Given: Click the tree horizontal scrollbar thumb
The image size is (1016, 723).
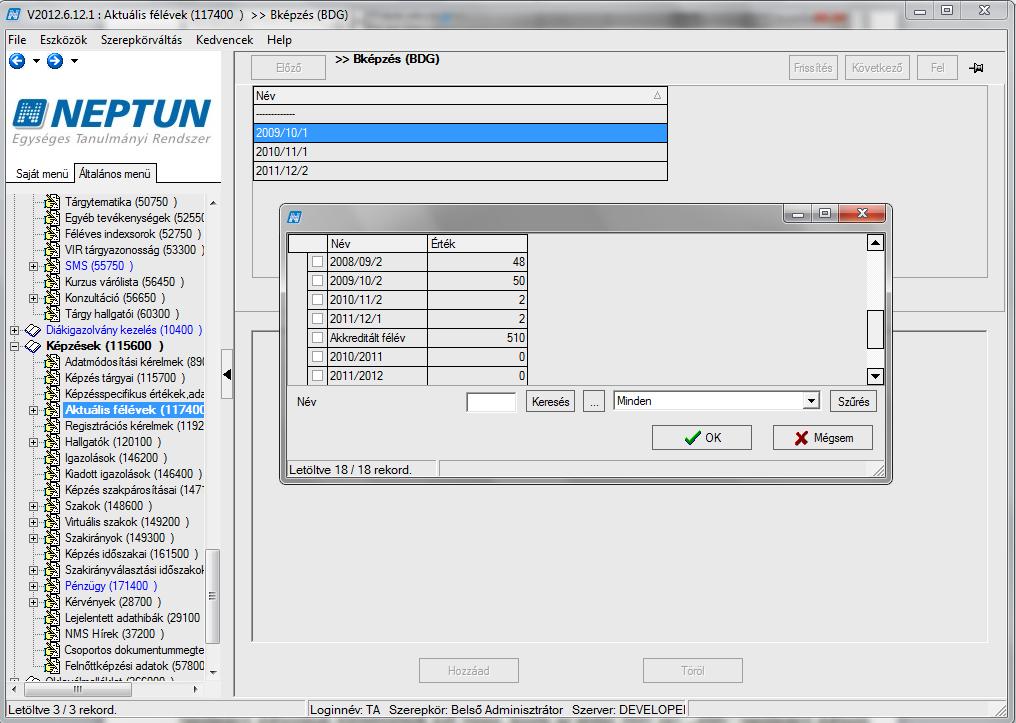Looking at the screenshot, I should tap(77, 689).
